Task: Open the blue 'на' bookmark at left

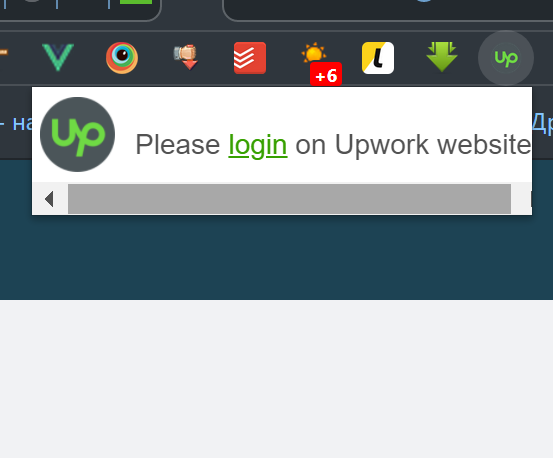Action: pos(22,123)
